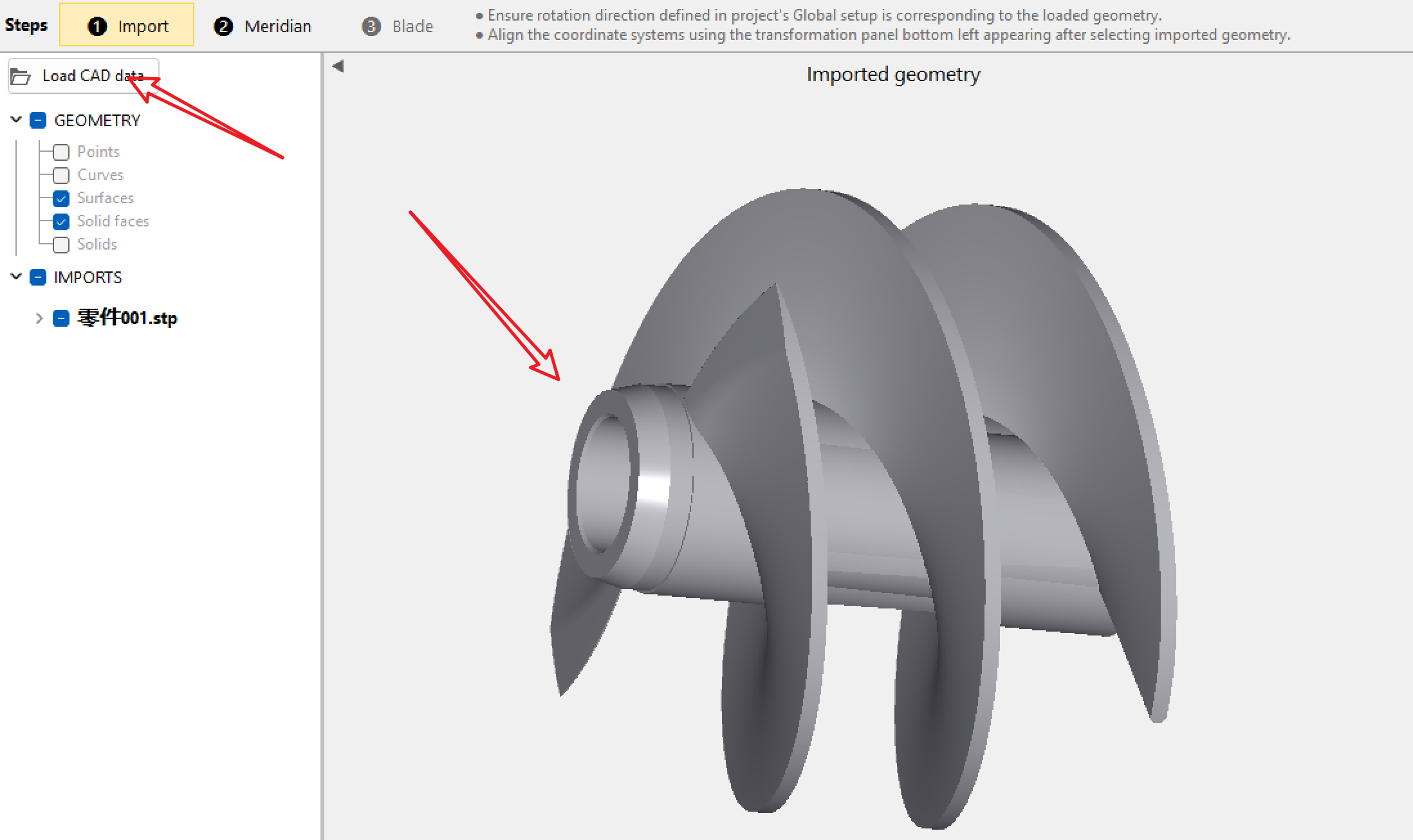
Task: Toggle the 零件001.stp file checkbox
Action: tap(61, 318)
